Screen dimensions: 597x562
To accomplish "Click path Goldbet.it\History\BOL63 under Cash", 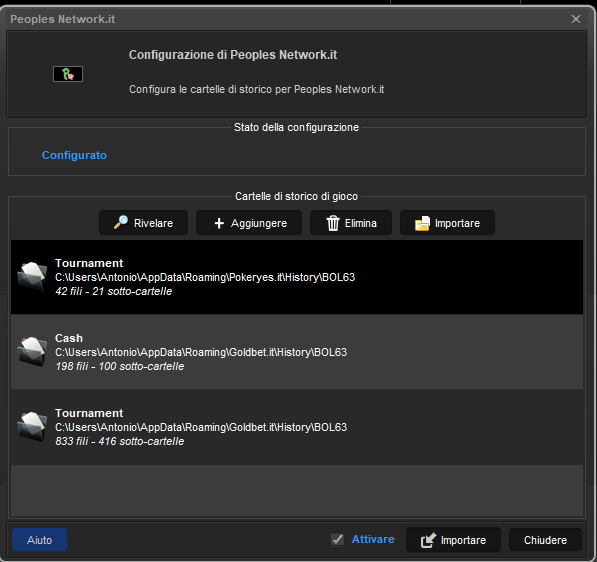I will tap(201, 352).
